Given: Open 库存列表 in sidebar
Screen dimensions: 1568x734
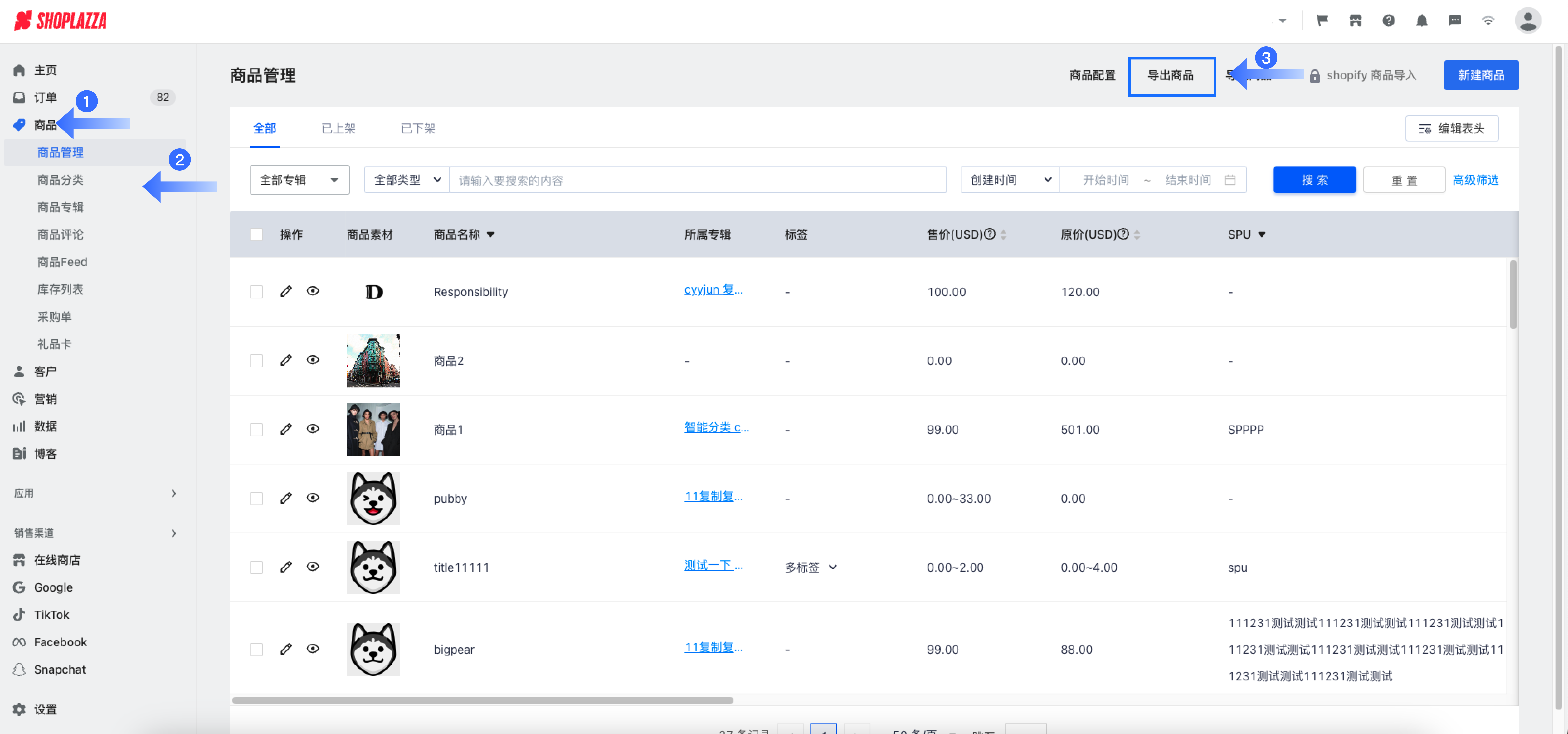Looking at the screenshot, I should pyautogui.click(x=60, y=289).
